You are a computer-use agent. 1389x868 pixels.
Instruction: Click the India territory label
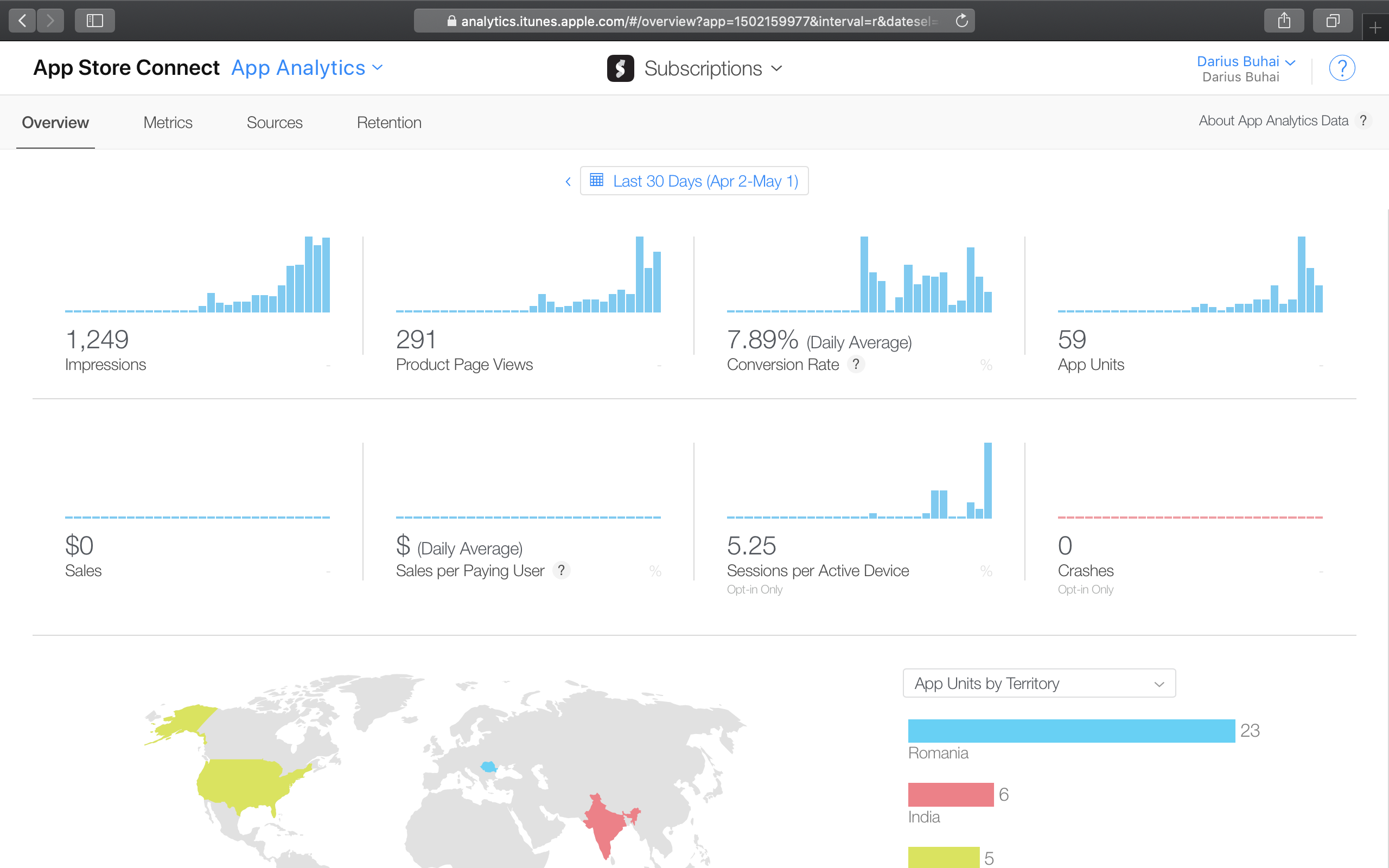(923, 817)
